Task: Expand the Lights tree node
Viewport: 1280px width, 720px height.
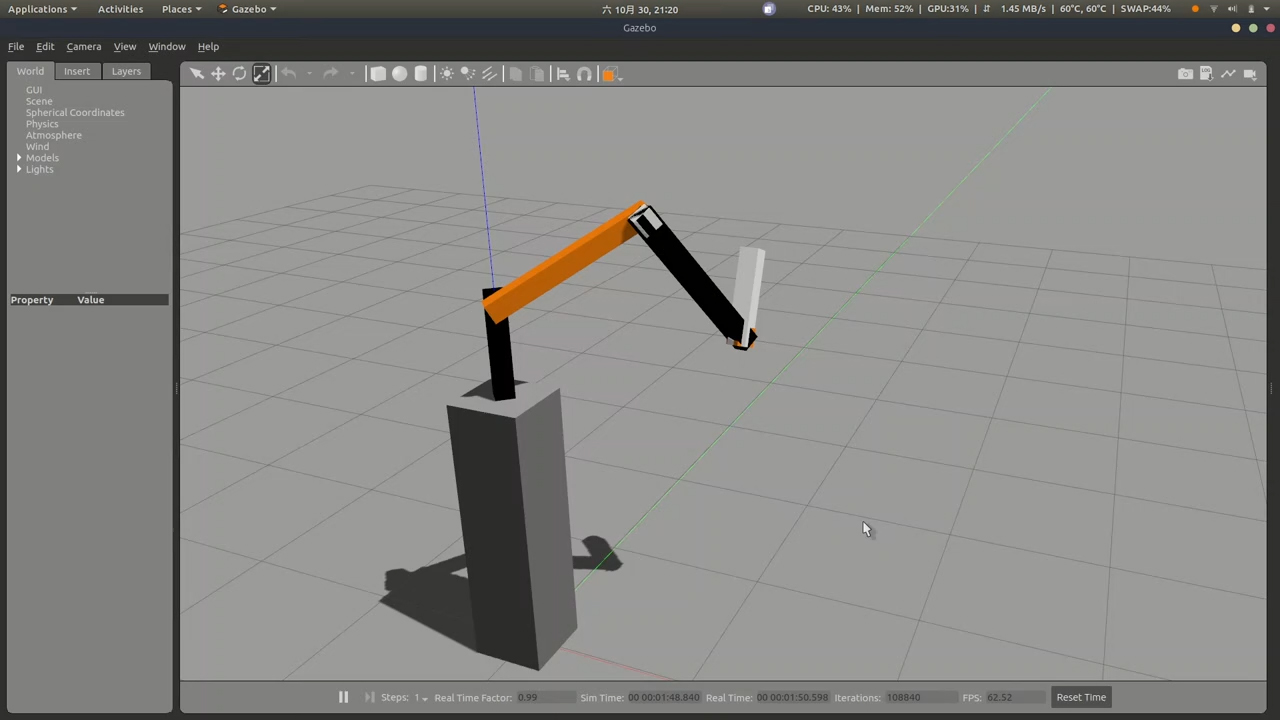Action: pos(19,169)
